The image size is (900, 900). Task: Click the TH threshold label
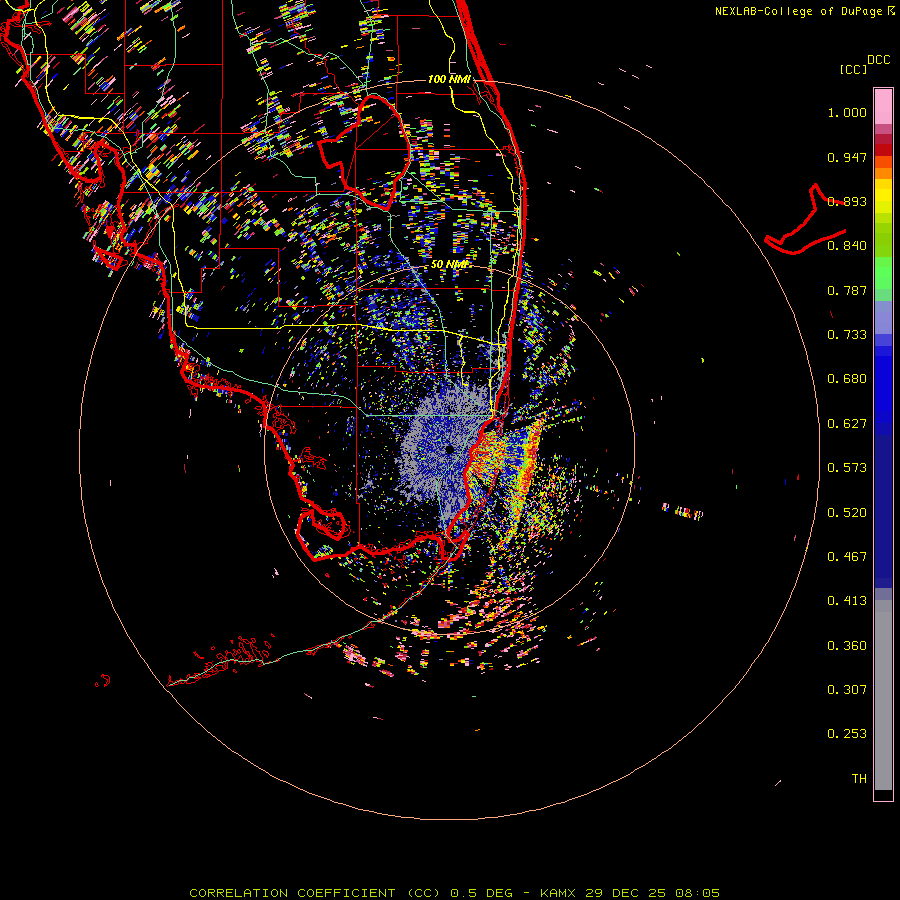tap(859, 779)
